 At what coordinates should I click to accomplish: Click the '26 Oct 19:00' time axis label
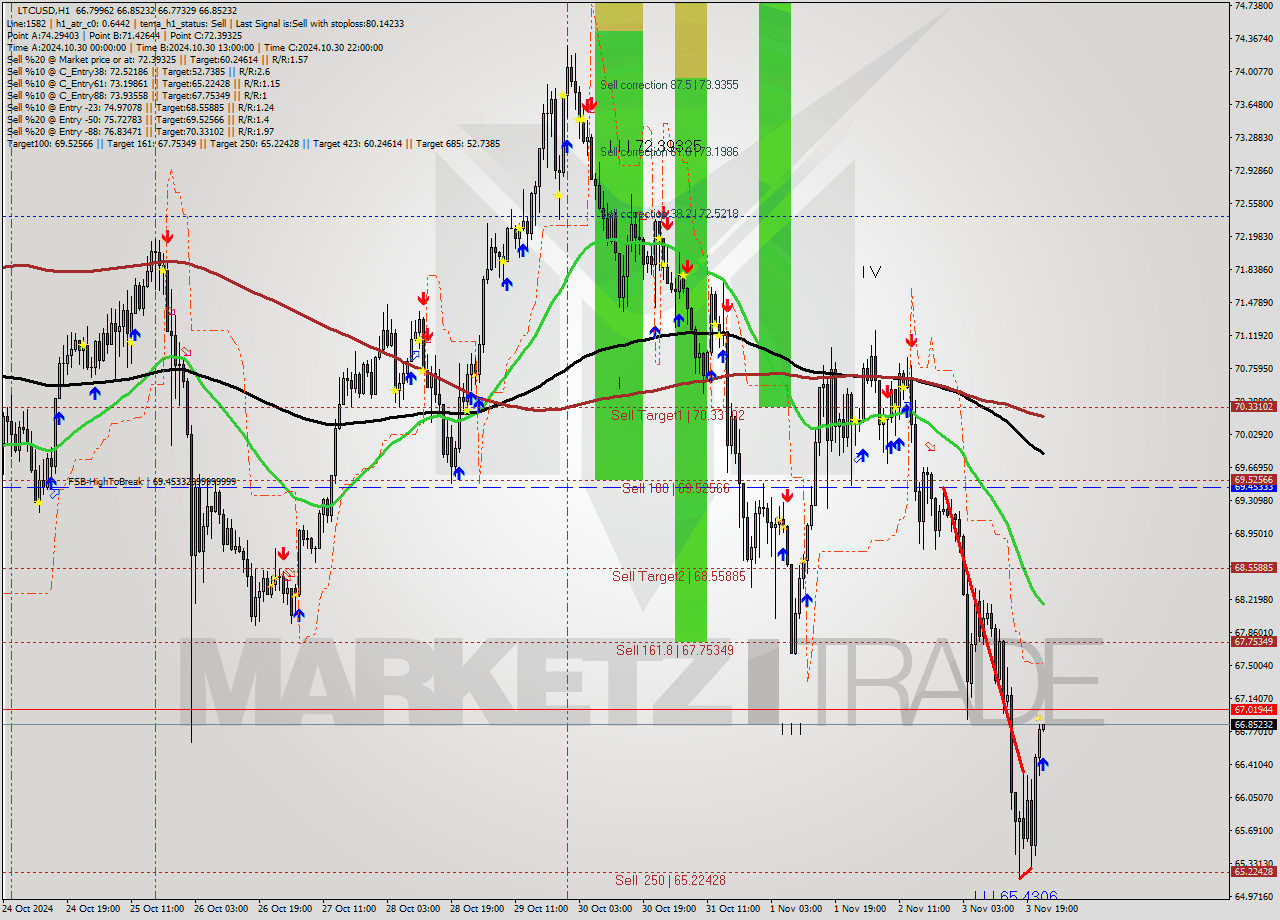click(283, 909)
